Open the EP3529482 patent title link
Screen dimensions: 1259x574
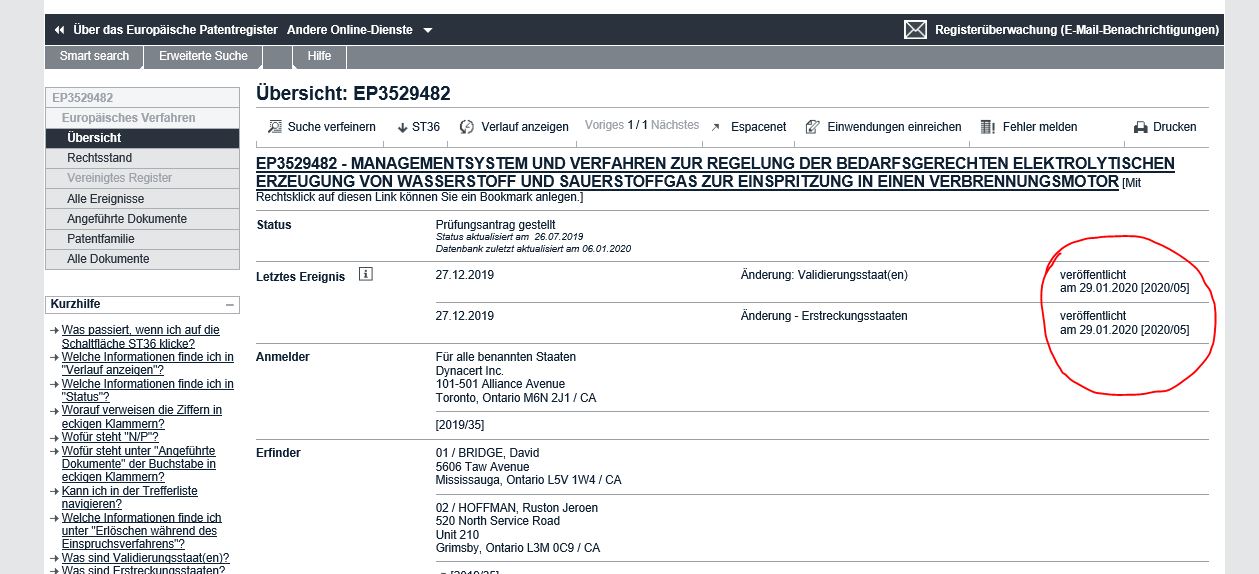(715, 172)
